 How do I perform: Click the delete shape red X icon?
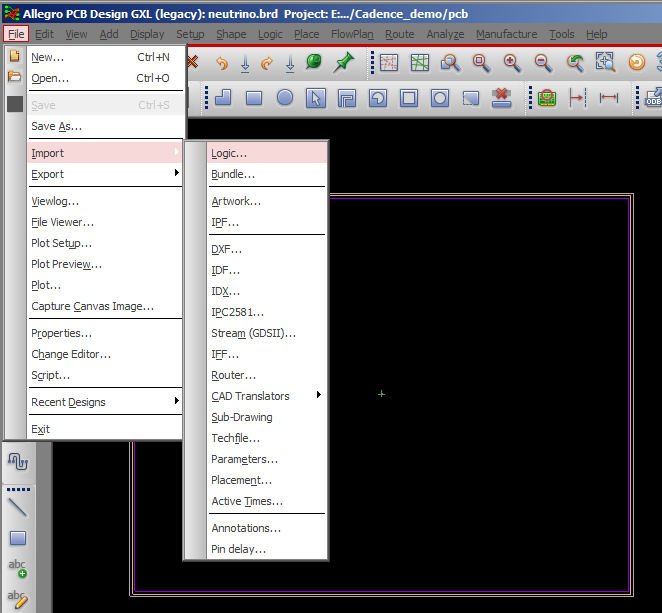coord(502,98)
